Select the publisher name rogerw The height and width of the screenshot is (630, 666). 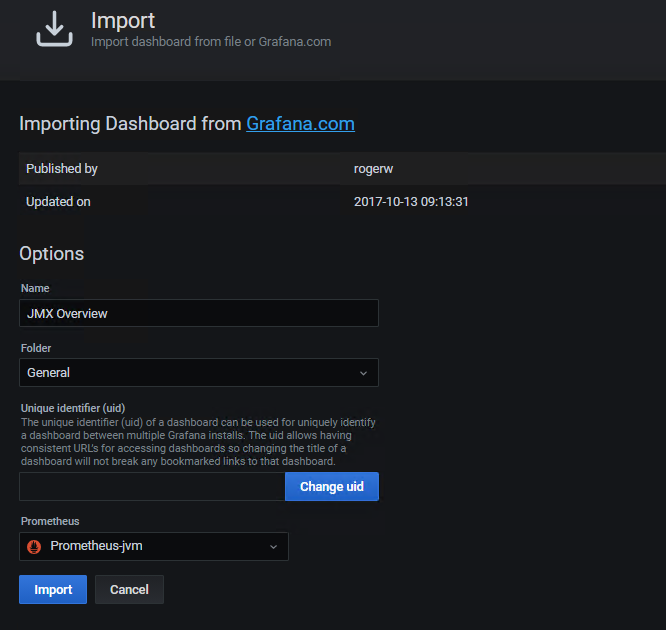(x=373, y=169)
